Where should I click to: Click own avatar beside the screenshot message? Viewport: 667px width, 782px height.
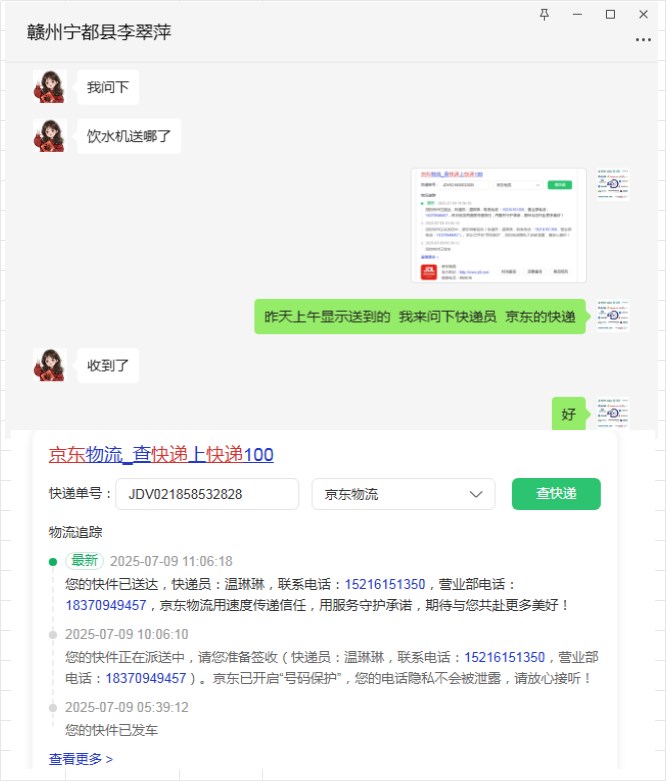click(613, 184)
